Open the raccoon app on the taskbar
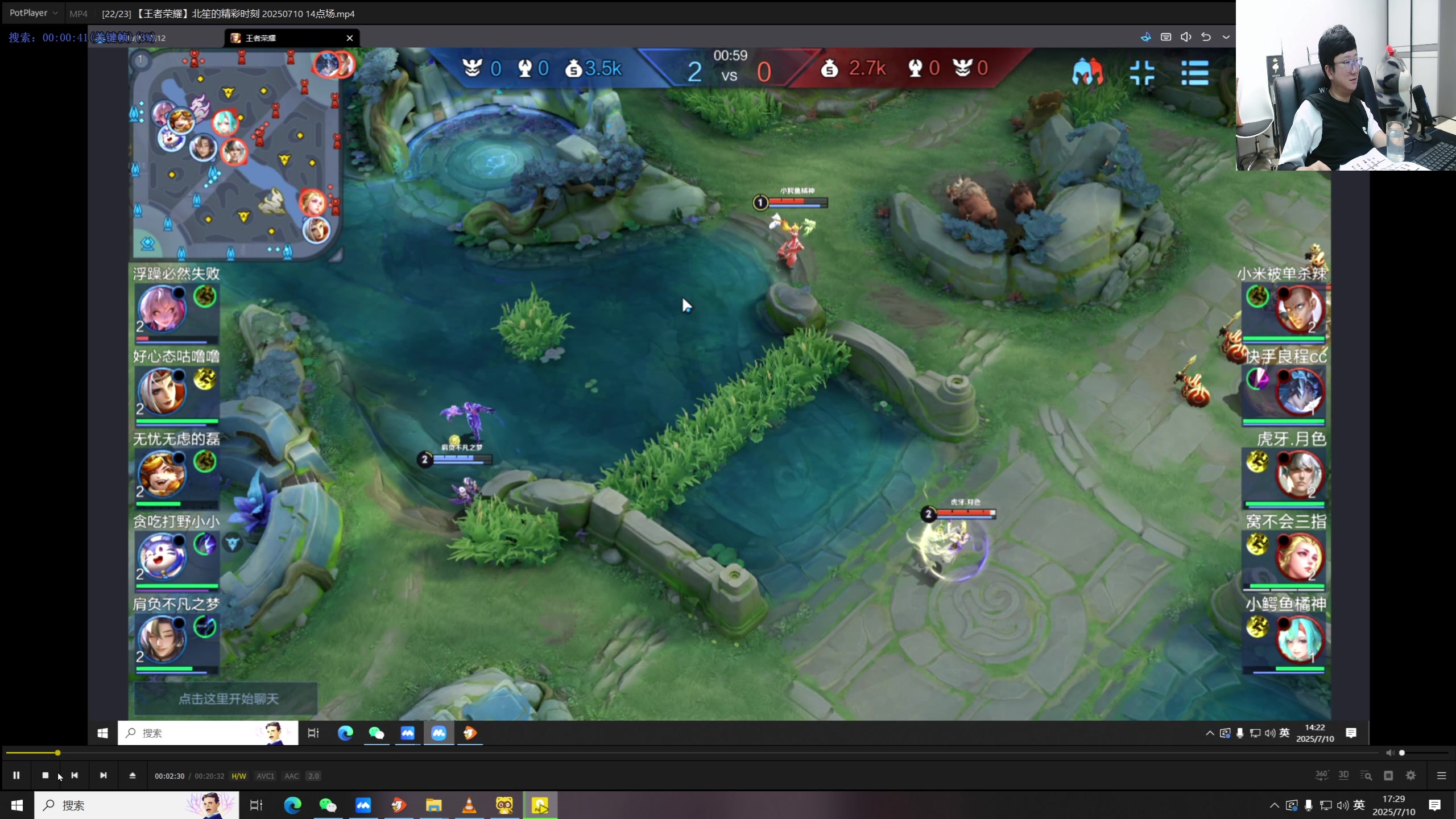Image resolution: width=1456 pixels, height=819 pixels. pos(504,805)
